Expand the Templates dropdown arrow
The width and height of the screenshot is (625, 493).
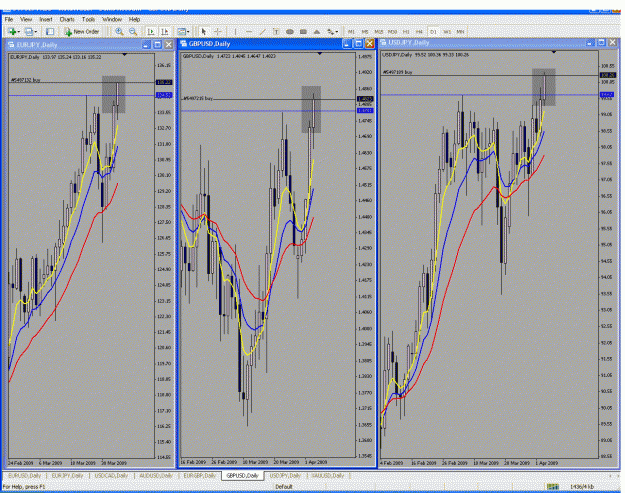[188, 31]
